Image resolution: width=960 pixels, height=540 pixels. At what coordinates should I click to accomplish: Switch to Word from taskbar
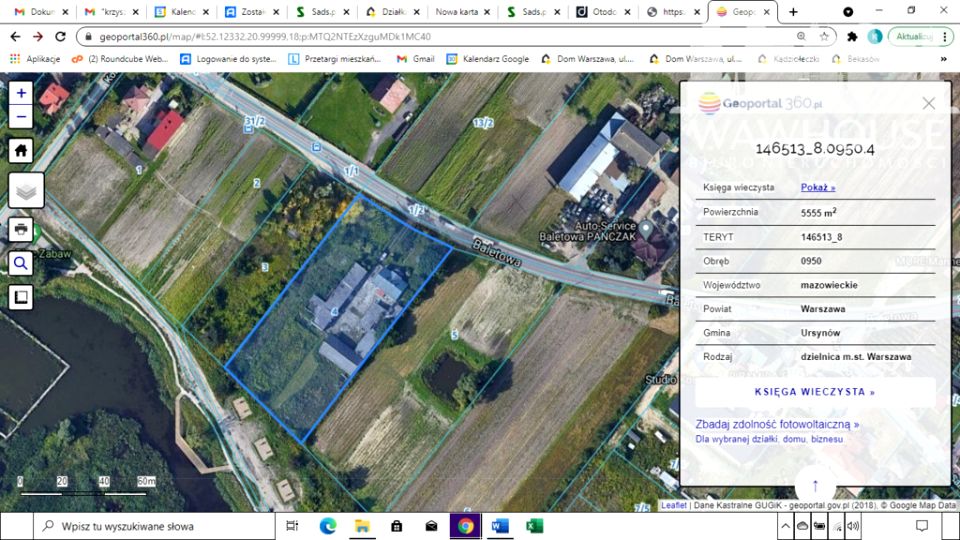500,526
